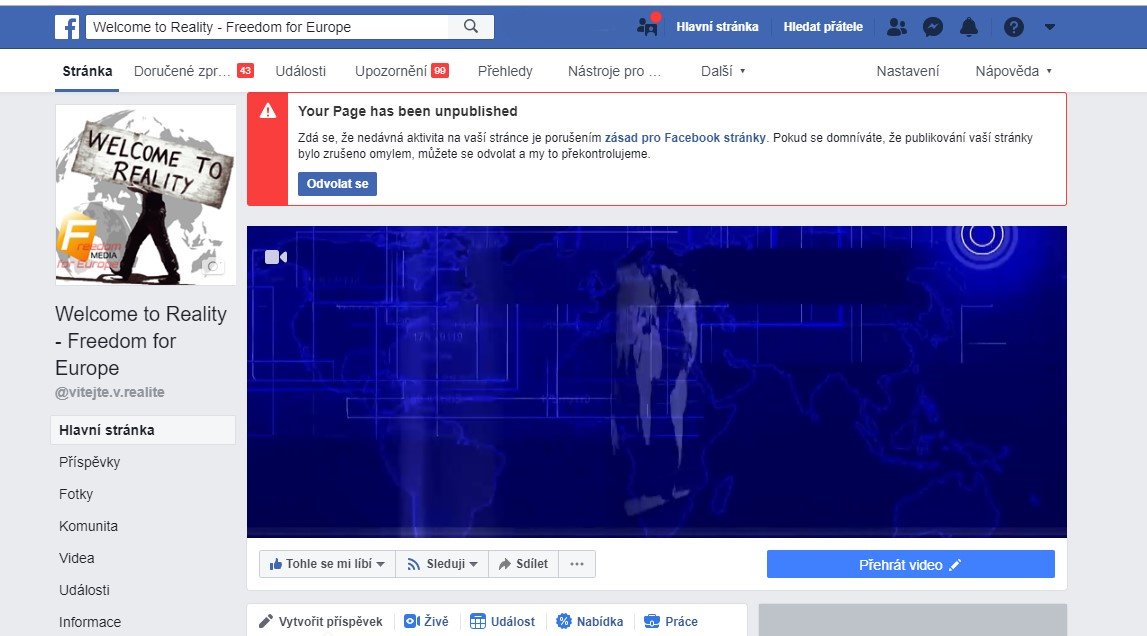Click the Nabídka offer percent icon

[x=563, y=621]
